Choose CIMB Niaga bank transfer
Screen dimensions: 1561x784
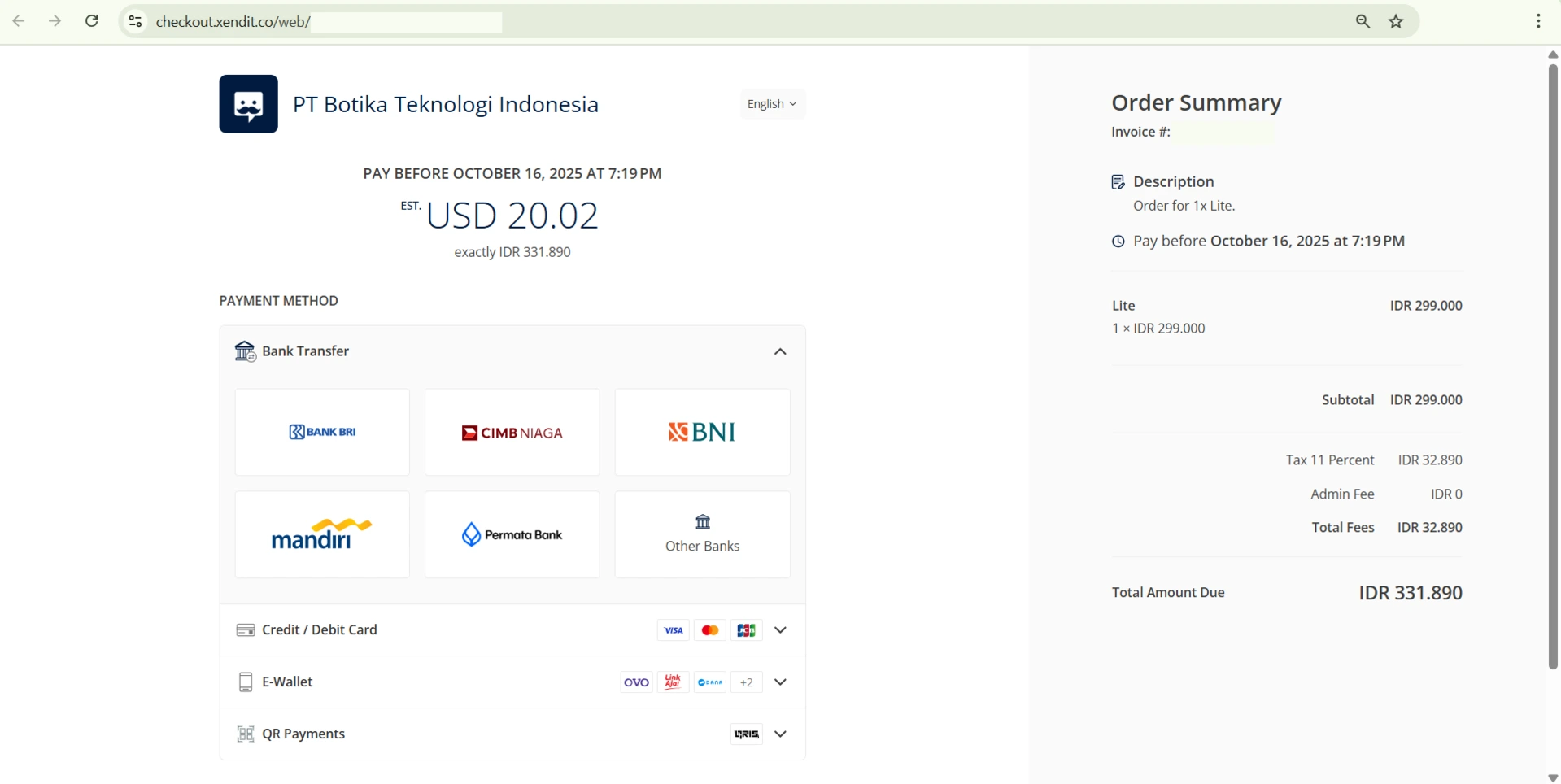[x=512, y=432]
